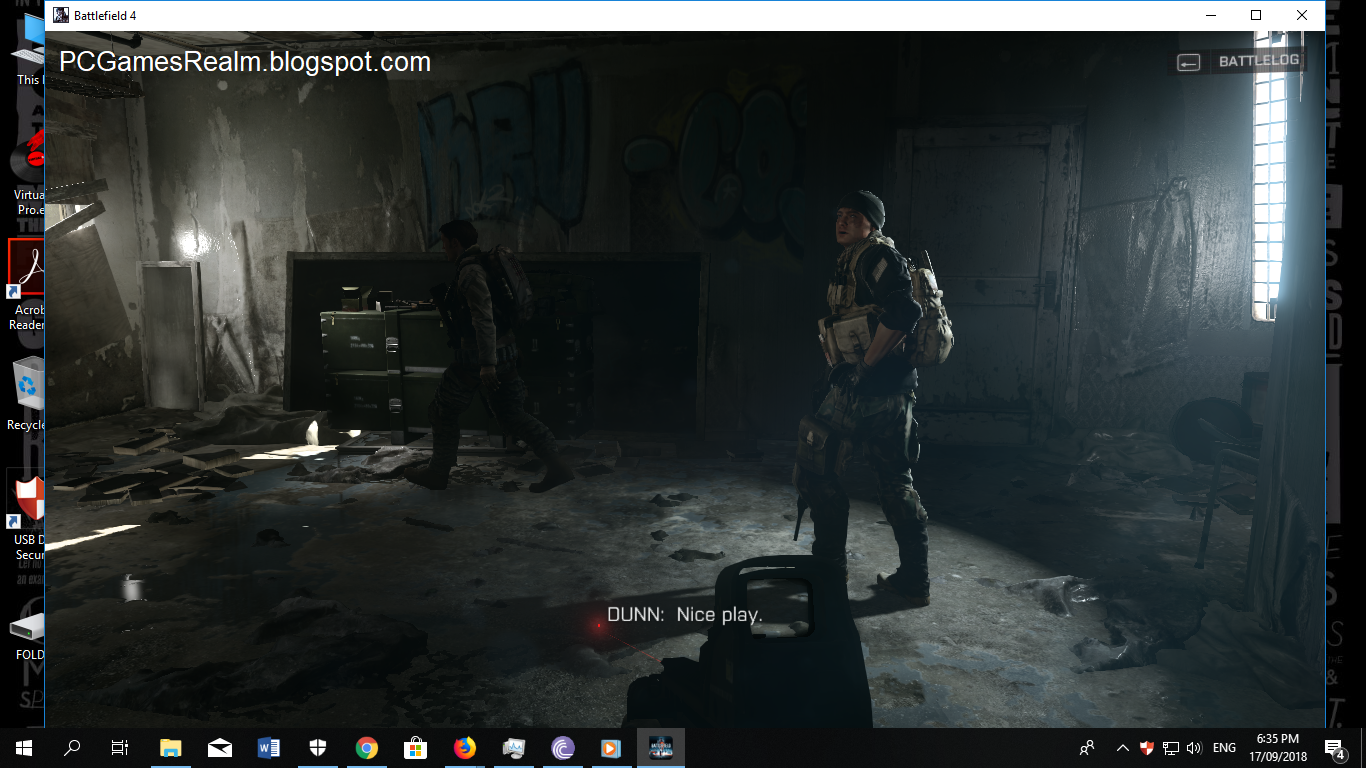The height and width of the screenshot is (768, 1366).
Task: Open Task View on the taskbar
Action: 120,748
